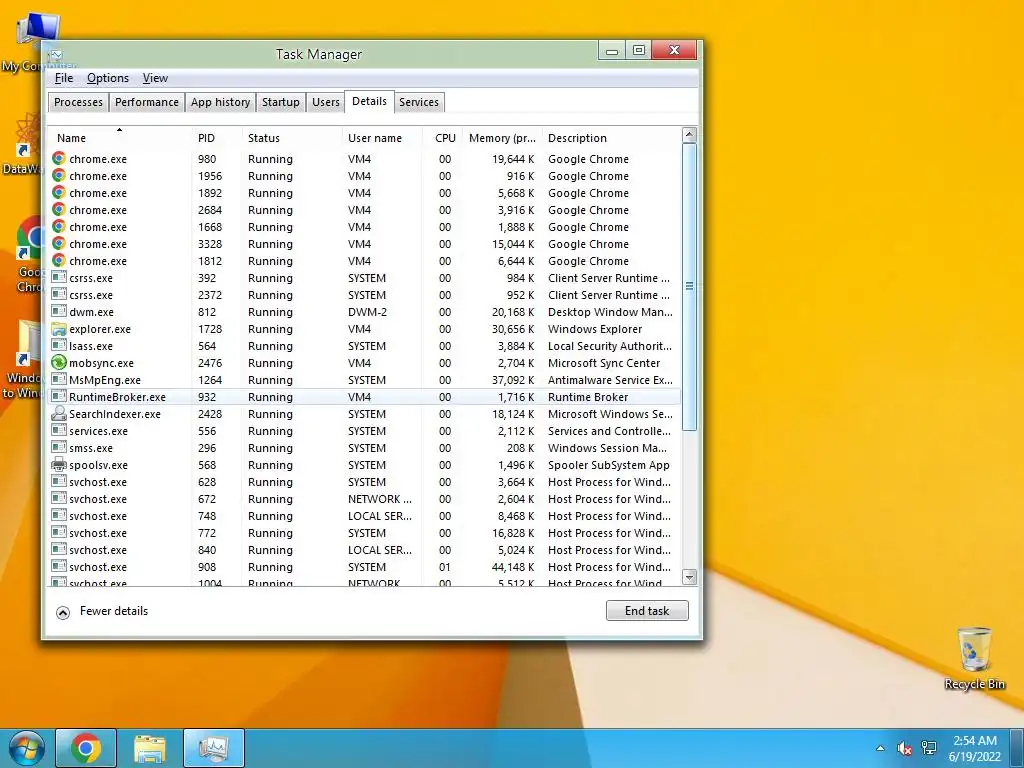Show hidden tray icons arrow
This screenshot has width=1024, height=768.
click(x=880, y=748)
